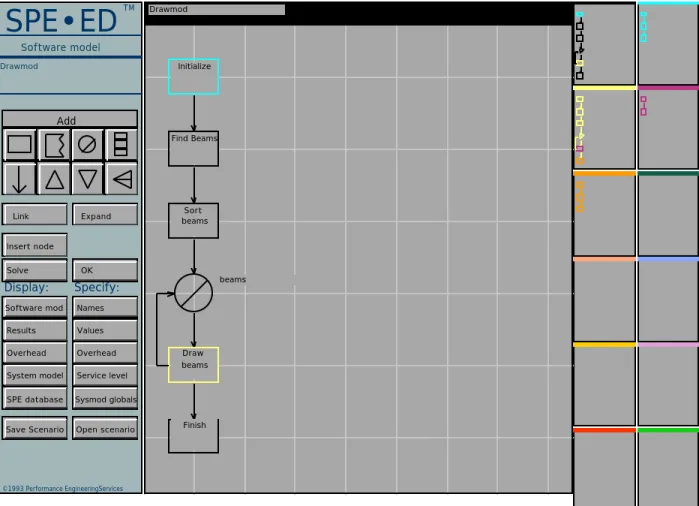This screenshot has height=506, width=699.
Task: Open the amber-bar empty thumbnail
Action: point(604,384)
